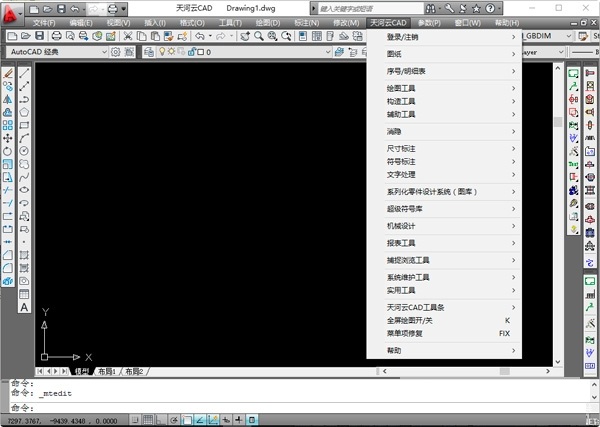
Task: Toggle Lineweight display in status bar
Action: [x=239, y=420]
